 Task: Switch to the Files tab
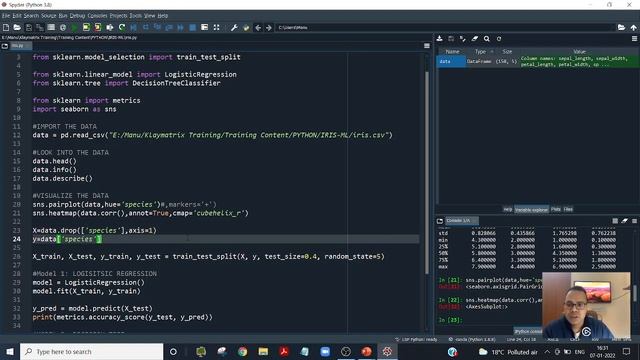pyautogui.click(x=568, y=209)
